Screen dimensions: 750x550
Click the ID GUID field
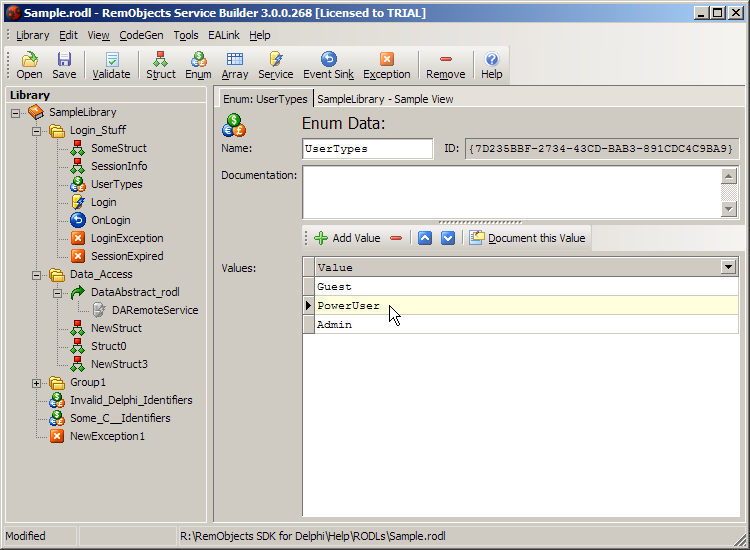[601, 149]
